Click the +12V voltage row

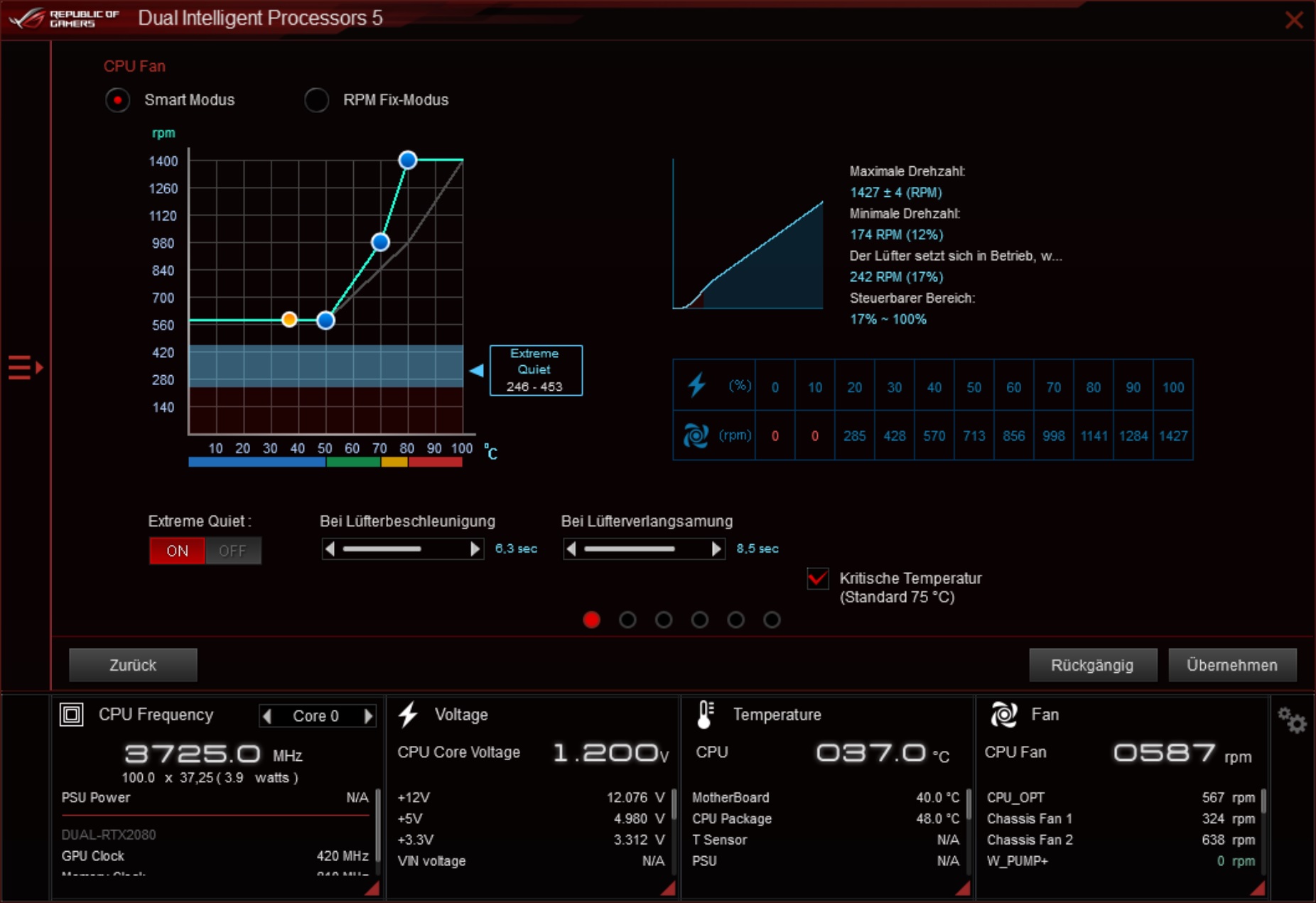tap(531, 798)
